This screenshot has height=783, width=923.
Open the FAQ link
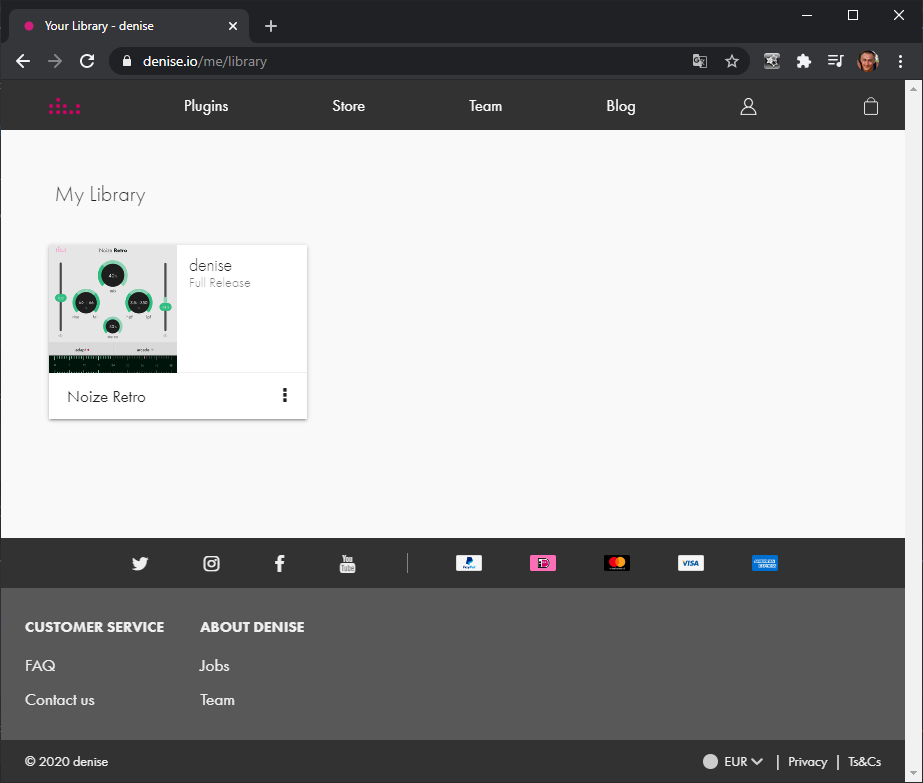pyautogui.click(x=40, y=666)
